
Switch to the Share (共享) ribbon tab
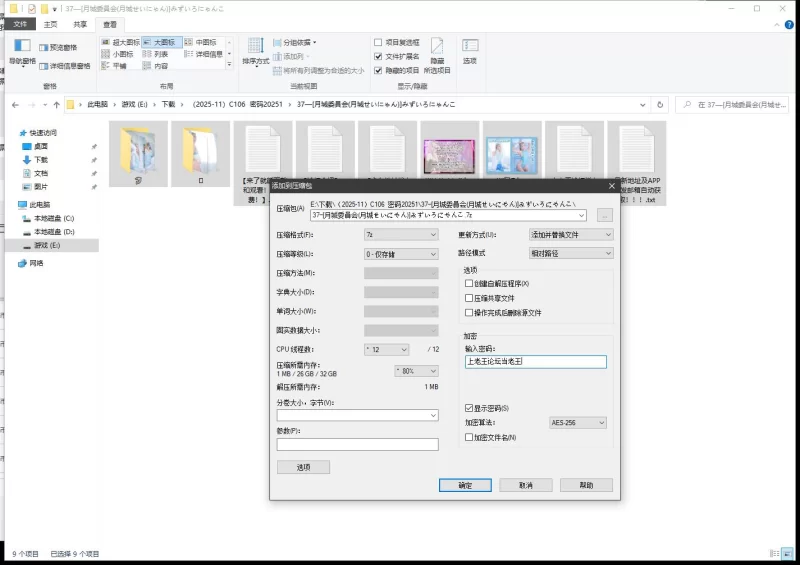tap(80, 24)
